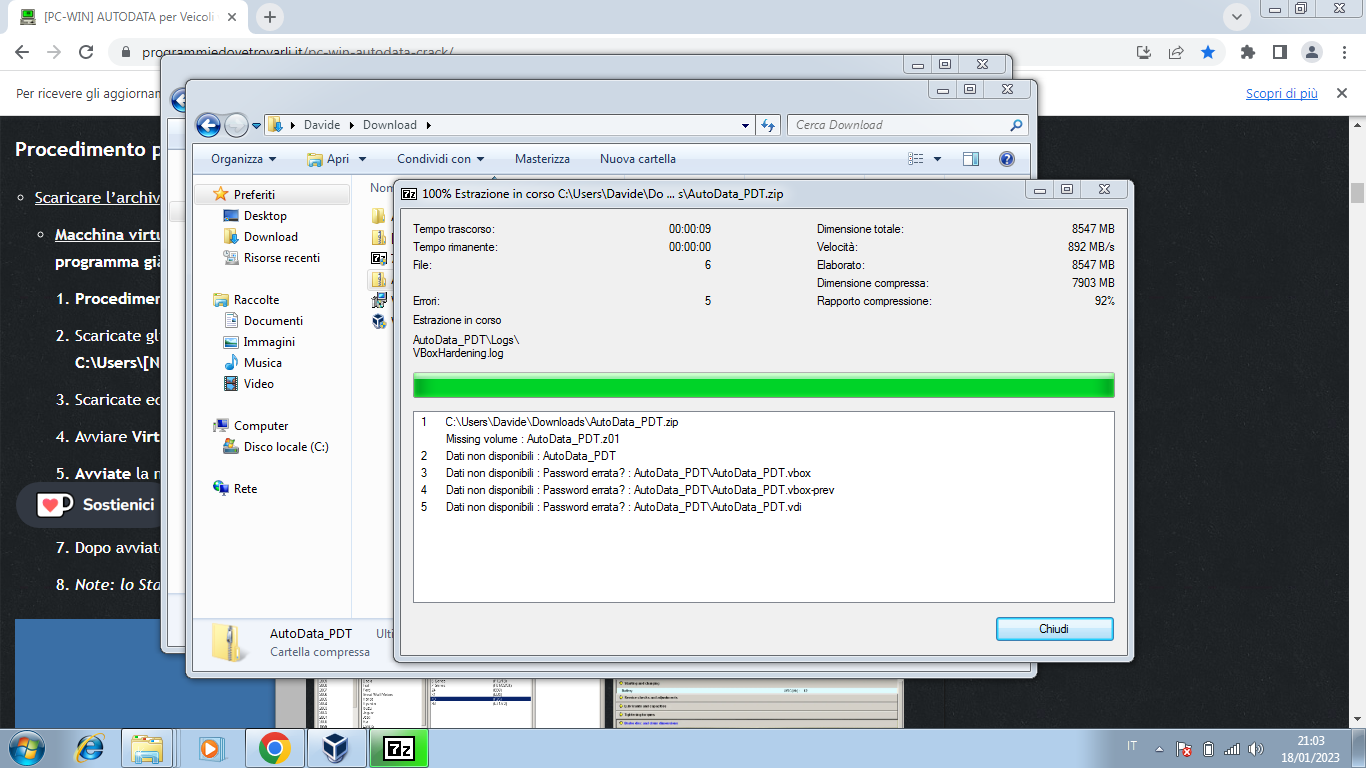Screen dimensions: 1366x768
Task: Open Chrome profile avatar
Action: coord(1311,52)
